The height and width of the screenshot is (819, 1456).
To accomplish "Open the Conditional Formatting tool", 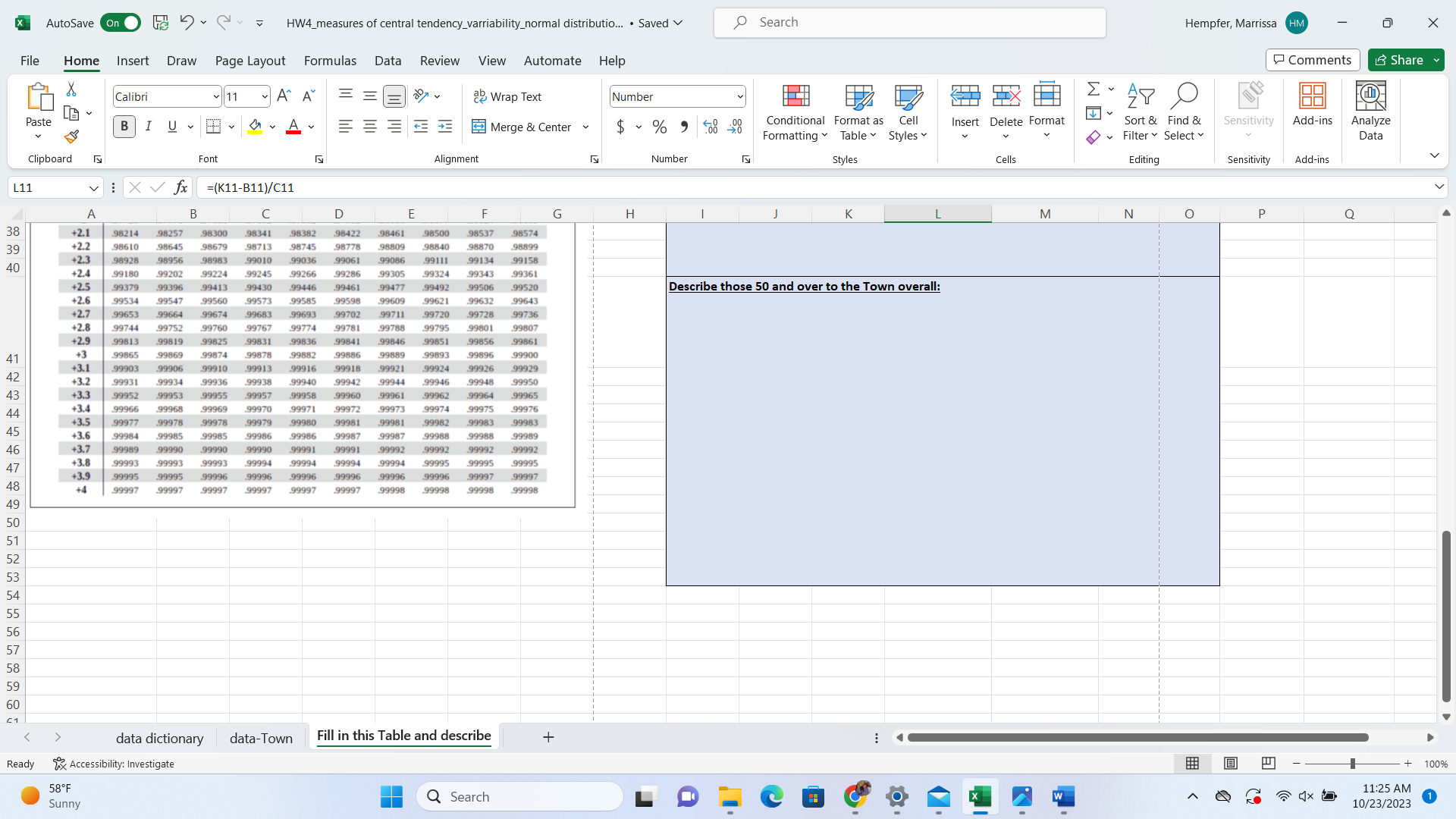I will pos(794,112).
